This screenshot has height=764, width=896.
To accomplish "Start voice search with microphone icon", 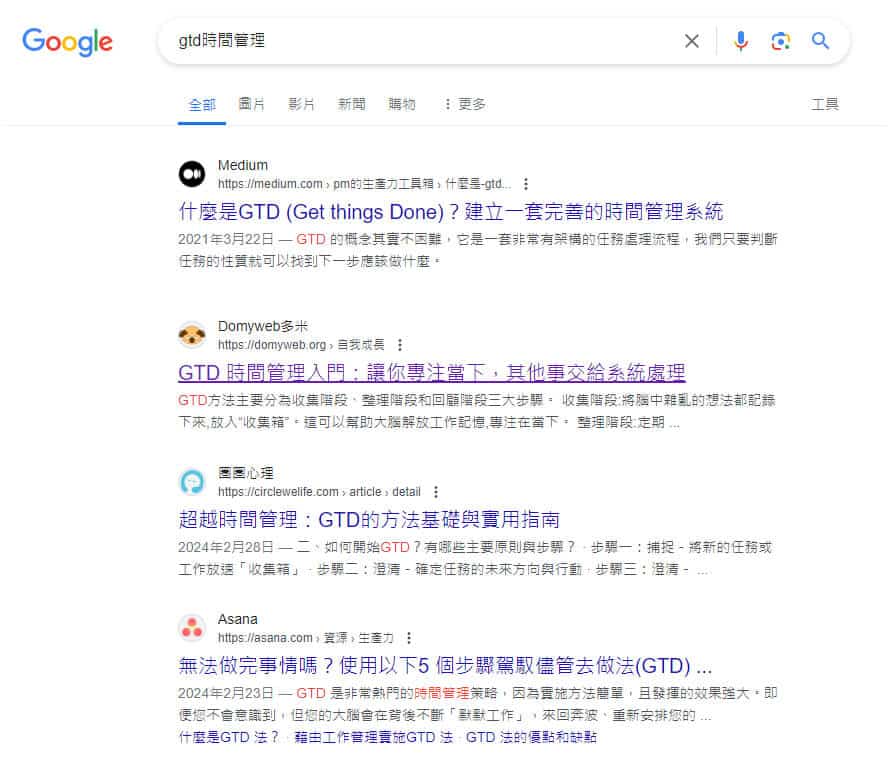I will pyautogui.click(x=741, y=41).
